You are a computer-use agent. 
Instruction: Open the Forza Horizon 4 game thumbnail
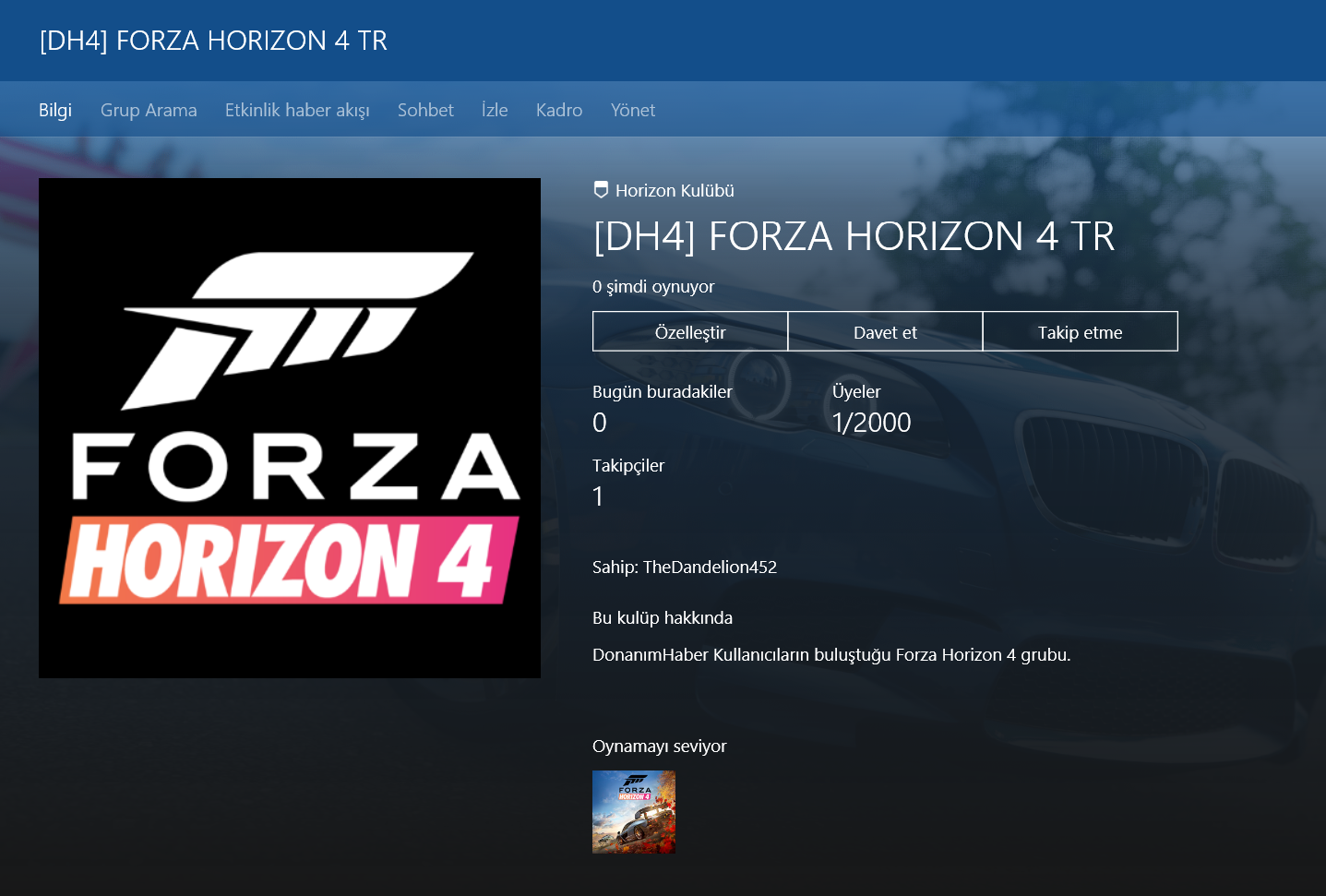[634, 812]
